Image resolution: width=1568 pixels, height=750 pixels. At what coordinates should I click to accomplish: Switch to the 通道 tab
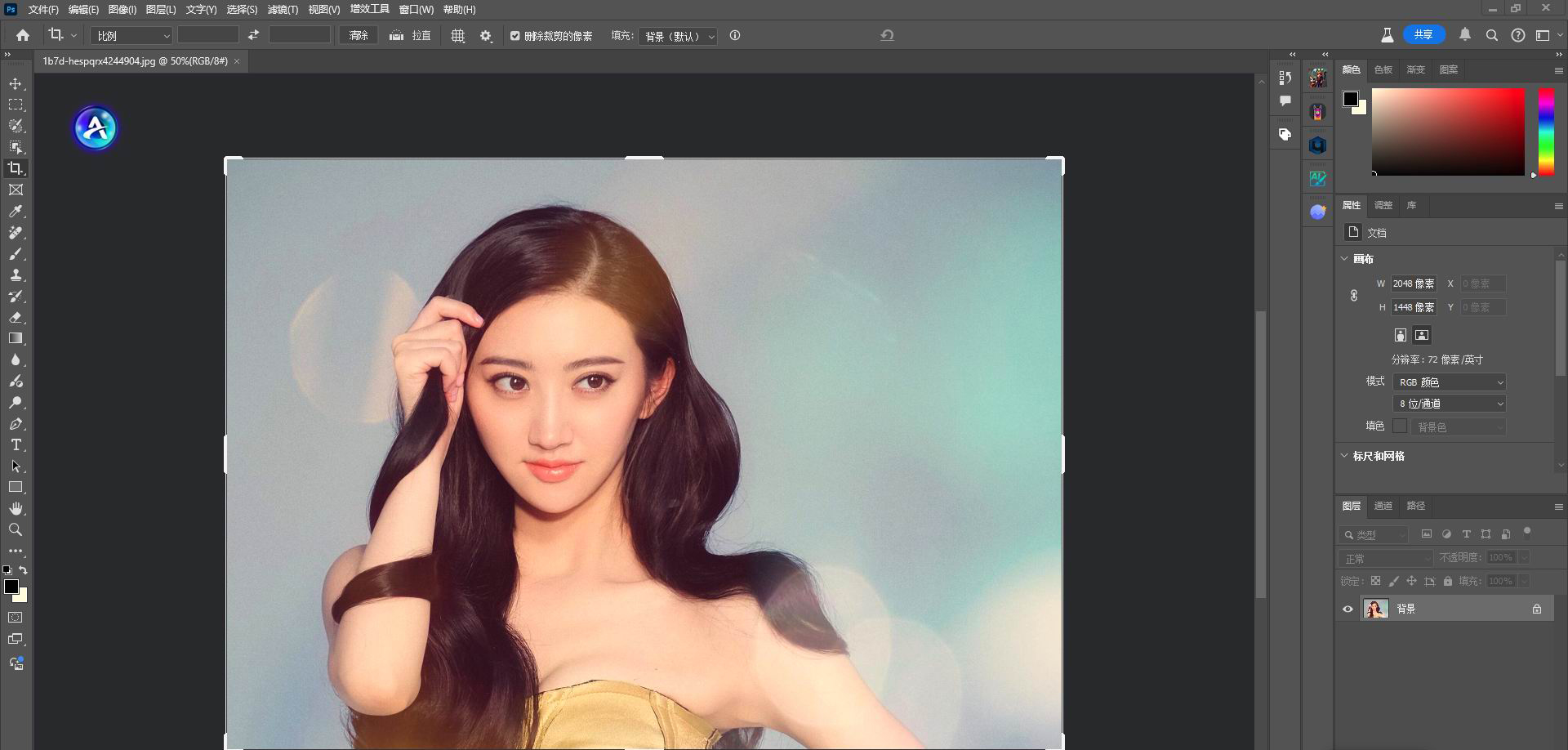1383,506
